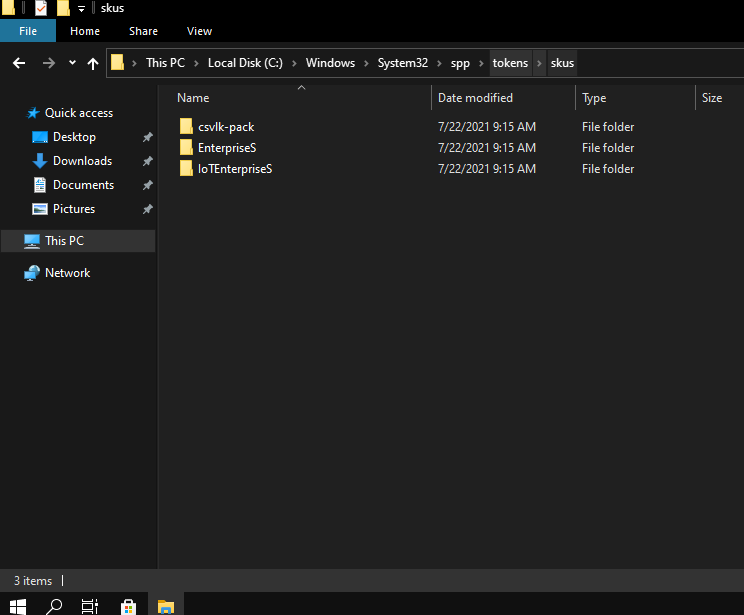Launch Microsoft Store from taskbar
This screenshot has width=744, height=615.
[x=129, y=606]
